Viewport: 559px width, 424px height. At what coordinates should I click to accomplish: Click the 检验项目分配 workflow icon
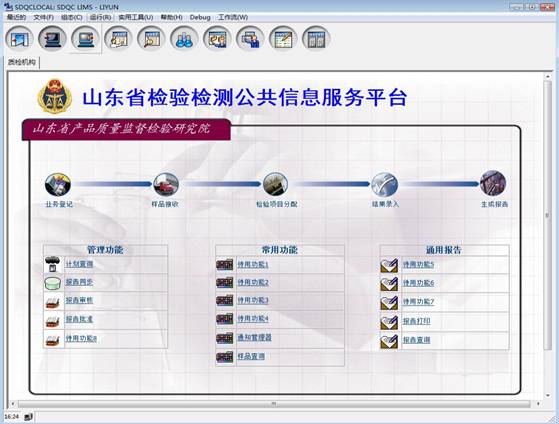275,184
